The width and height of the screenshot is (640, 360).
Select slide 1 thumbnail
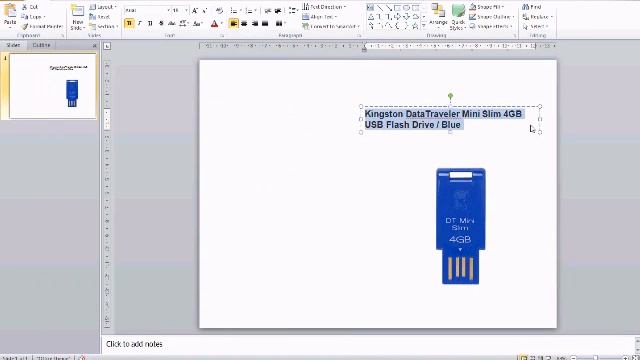pyautogui.click(x=53, y=86)
